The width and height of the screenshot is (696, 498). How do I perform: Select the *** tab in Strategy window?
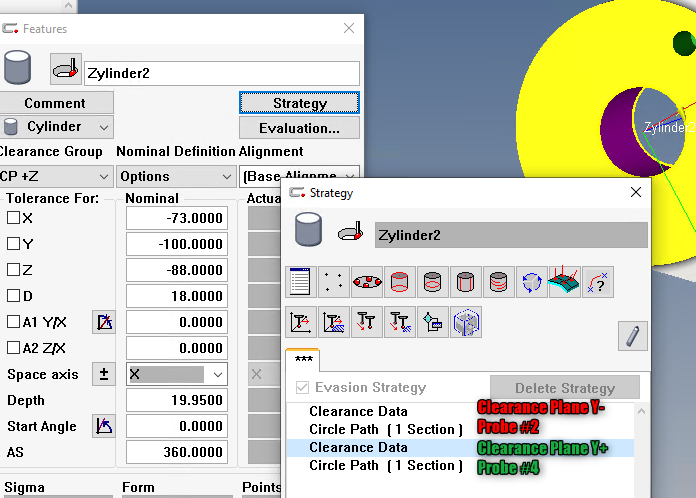pyautogui.click(x=304, y=360)
